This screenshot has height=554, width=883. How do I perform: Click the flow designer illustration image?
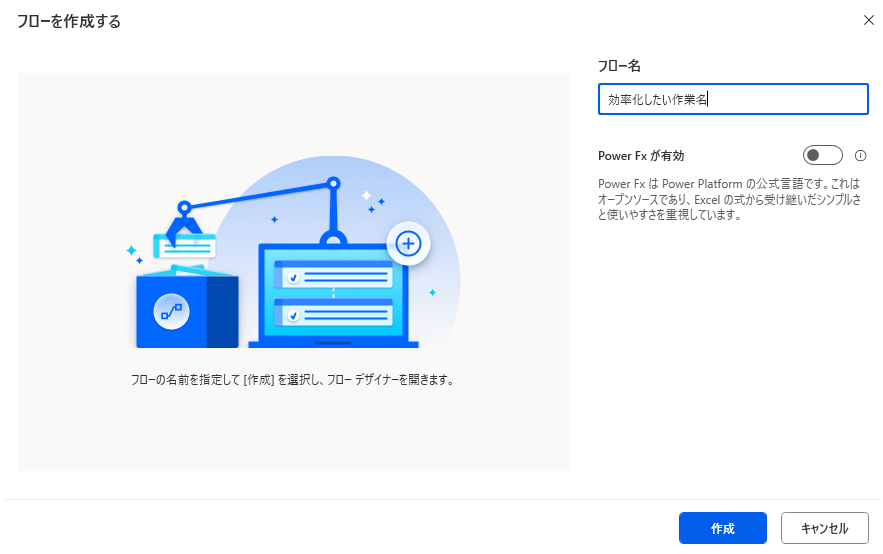point(293,252)
